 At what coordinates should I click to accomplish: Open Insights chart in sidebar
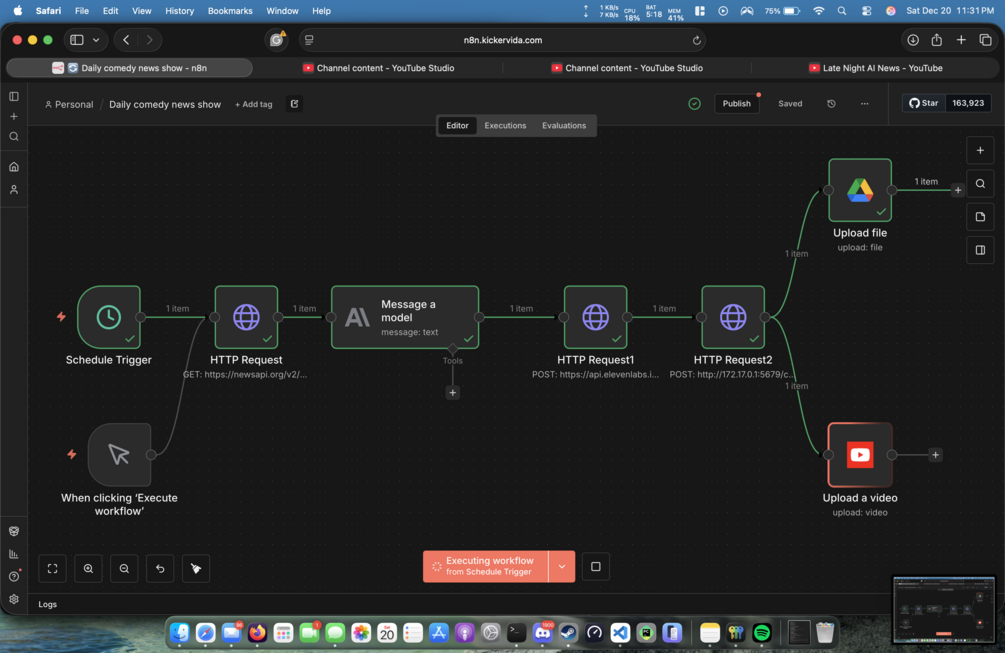coord(14,554)
